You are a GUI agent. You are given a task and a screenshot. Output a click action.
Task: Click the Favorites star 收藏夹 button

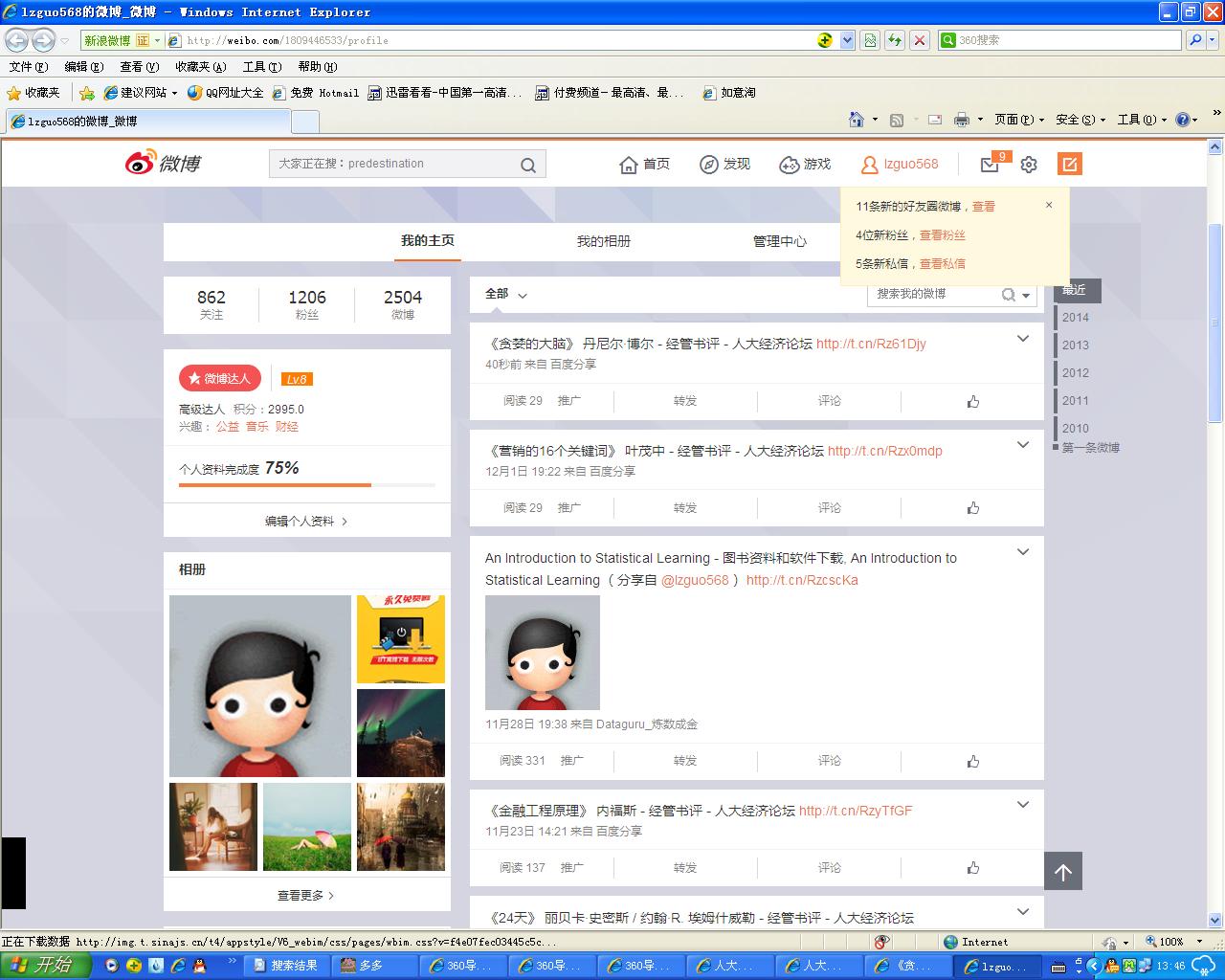(x=33, y=93)
